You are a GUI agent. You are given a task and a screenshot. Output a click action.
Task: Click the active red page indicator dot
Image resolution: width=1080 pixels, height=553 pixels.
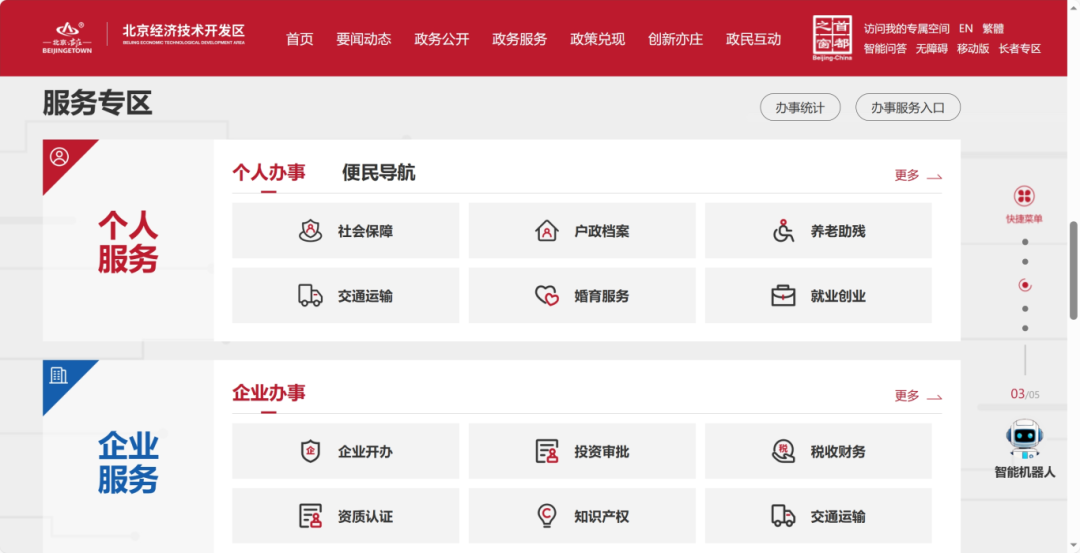coord(1025,285)
